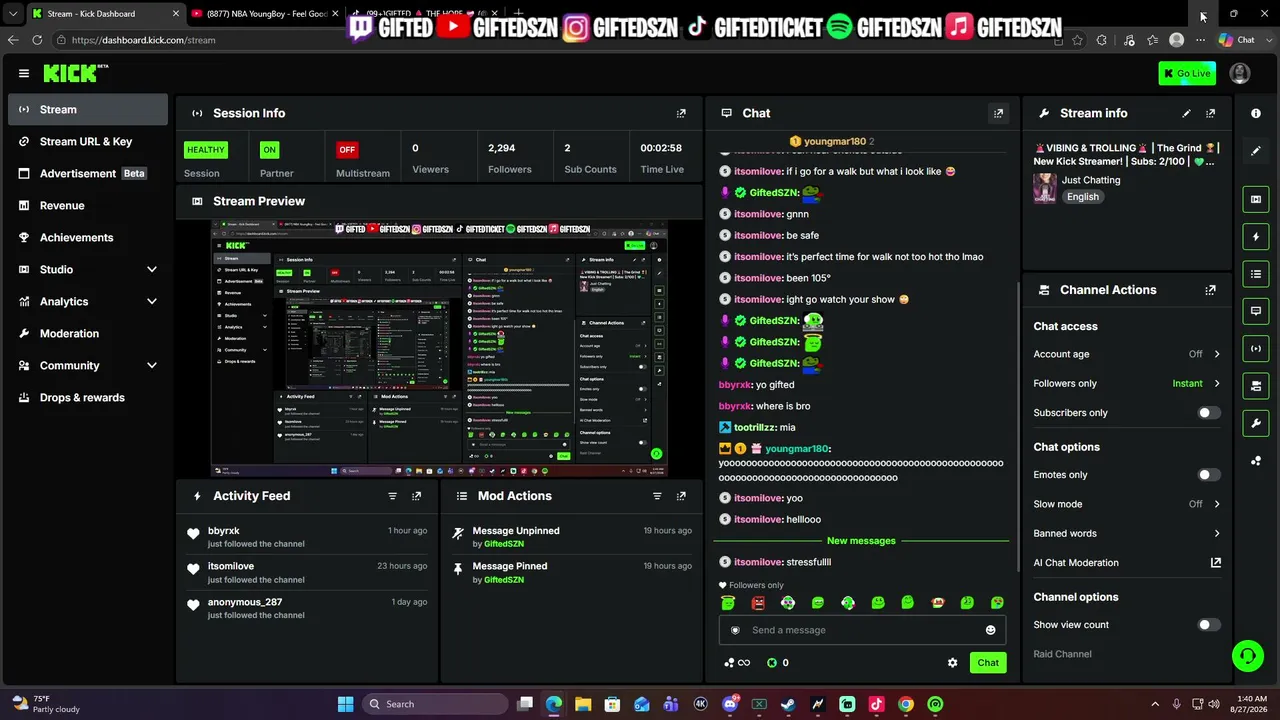Pop out the Channel Actions panel
Viewport: 1280px width, 720px height.
click(1210, 290)
